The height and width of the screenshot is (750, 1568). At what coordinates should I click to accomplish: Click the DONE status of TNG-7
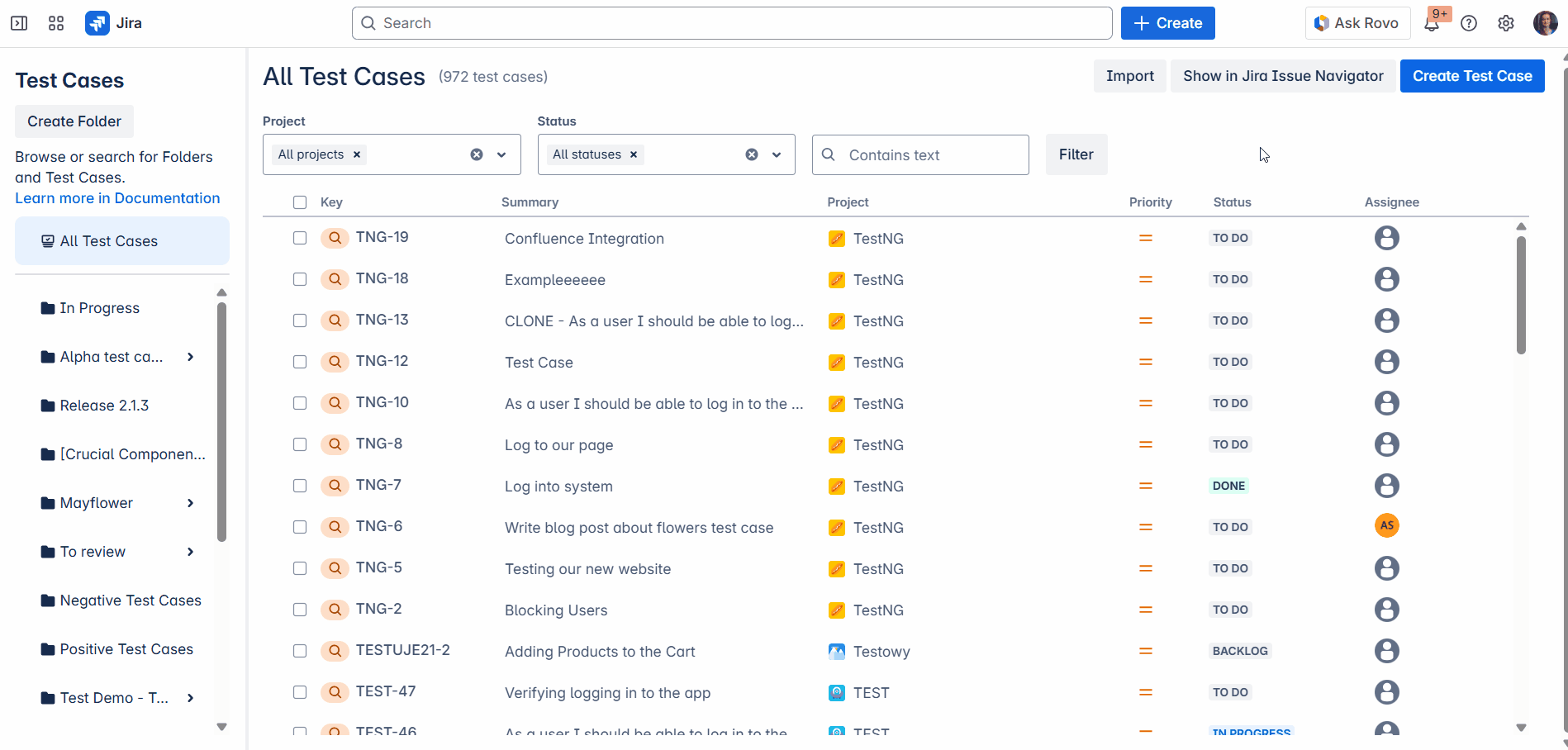(1228, 486)
